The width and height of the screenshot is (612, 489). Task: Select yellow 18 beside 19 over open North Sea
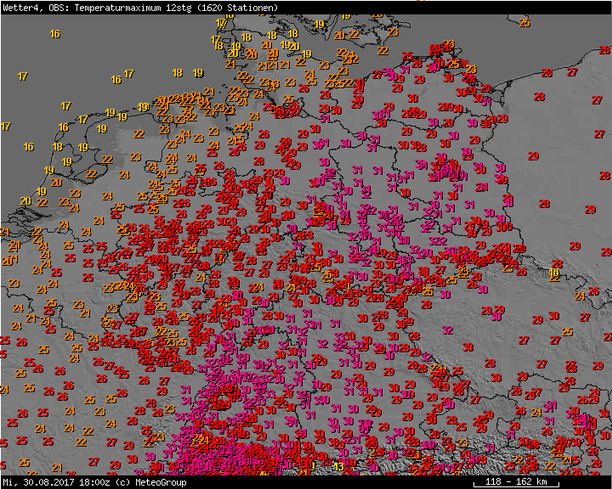(x=177, y=73)
